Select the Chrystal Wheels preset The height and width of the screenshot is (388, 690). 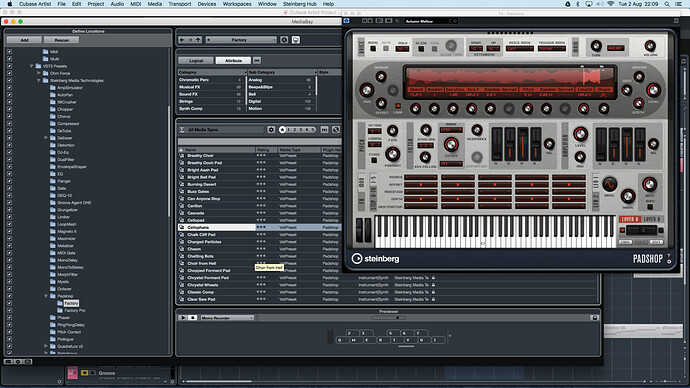pos(203,285)
